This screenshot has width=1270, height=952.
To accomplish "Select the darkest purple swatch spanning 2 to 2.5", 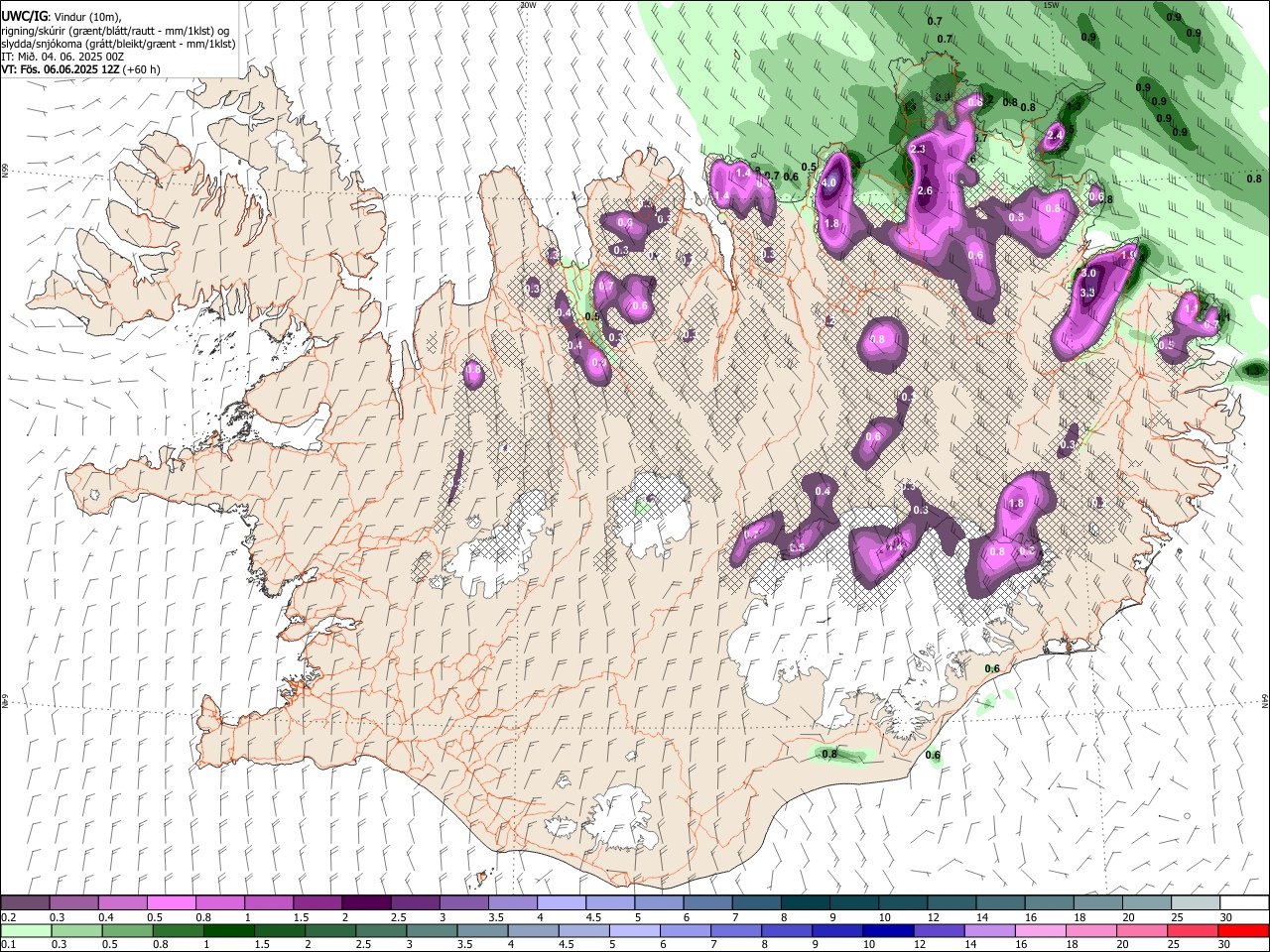I will [365, 903].
